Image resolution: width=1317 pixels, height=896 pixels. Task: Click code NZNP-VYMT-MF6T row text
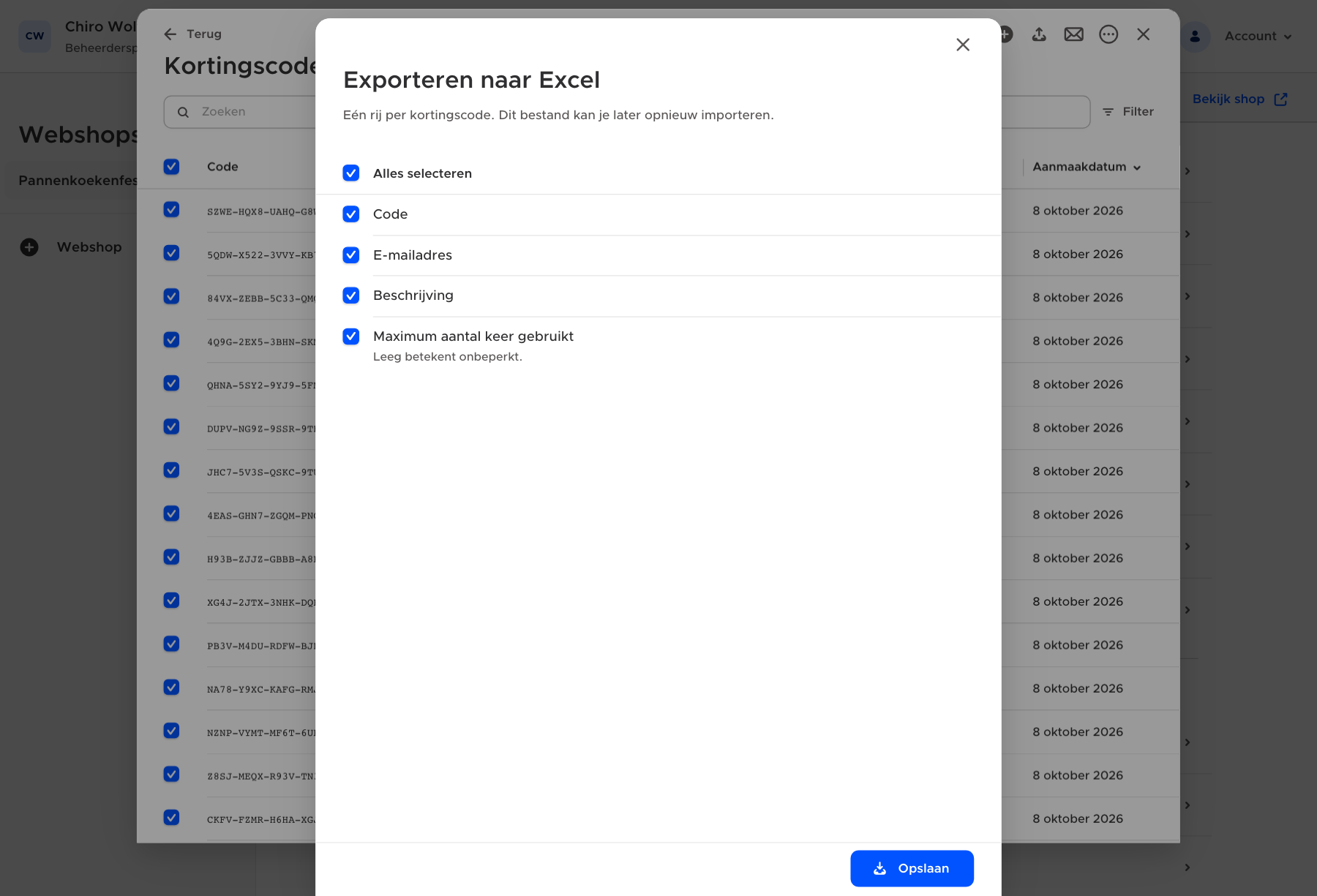tap(261, 733)
